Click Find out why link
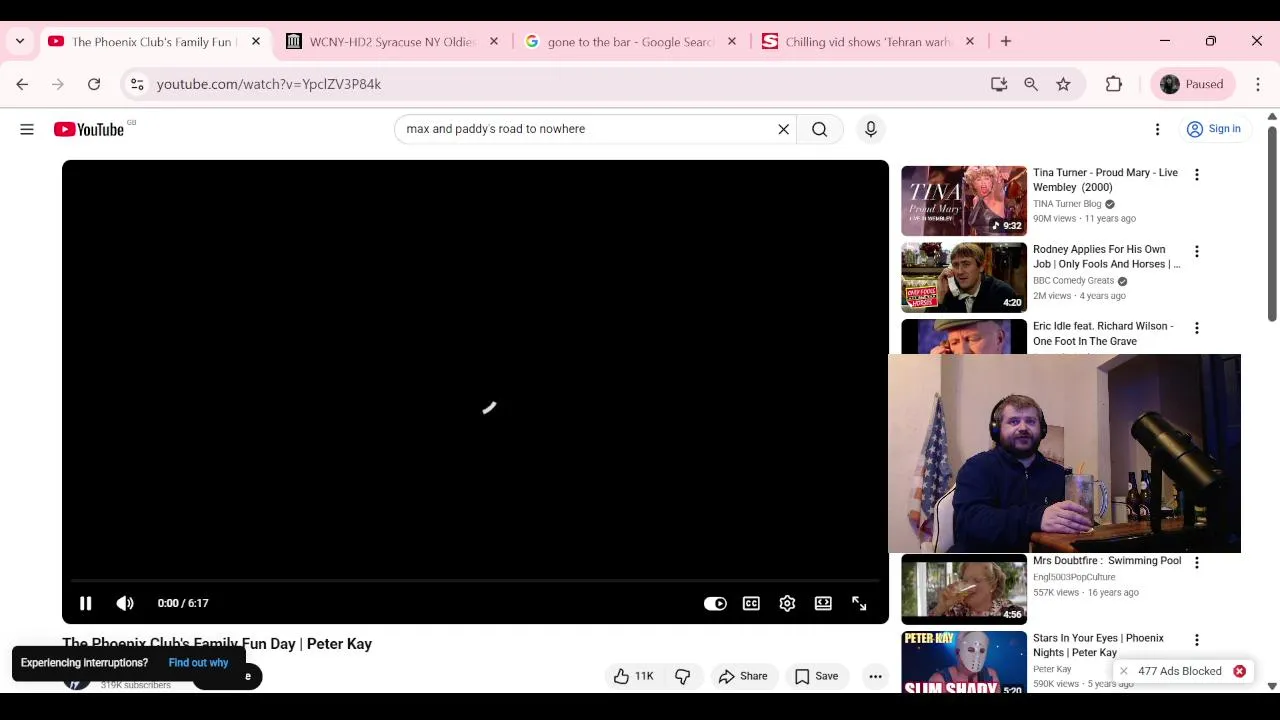The height and width of the screenshot is (720, 1280). (x=198, y=663)
